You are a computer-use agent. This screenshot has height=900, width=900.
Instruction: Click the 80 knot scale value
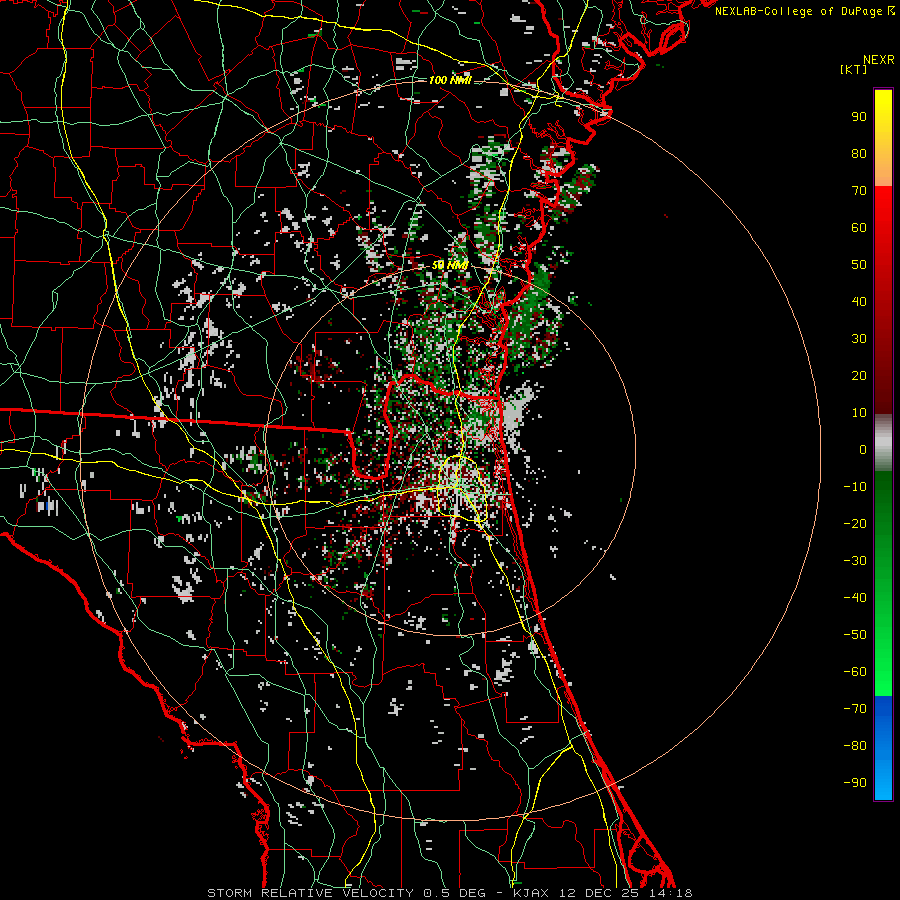point(859,153)
